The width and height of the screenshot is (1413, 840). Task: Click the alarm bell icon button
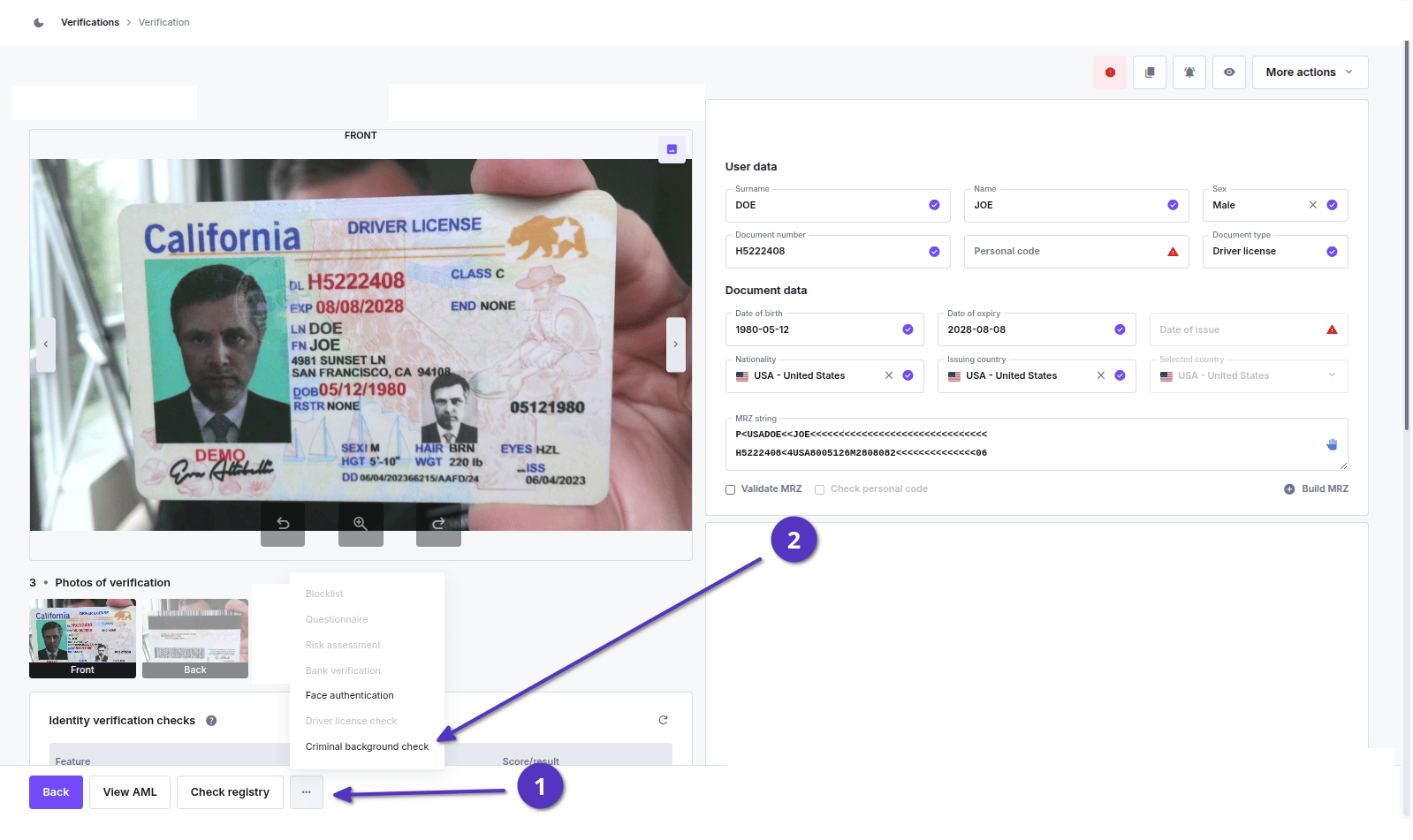(1189, 72)
